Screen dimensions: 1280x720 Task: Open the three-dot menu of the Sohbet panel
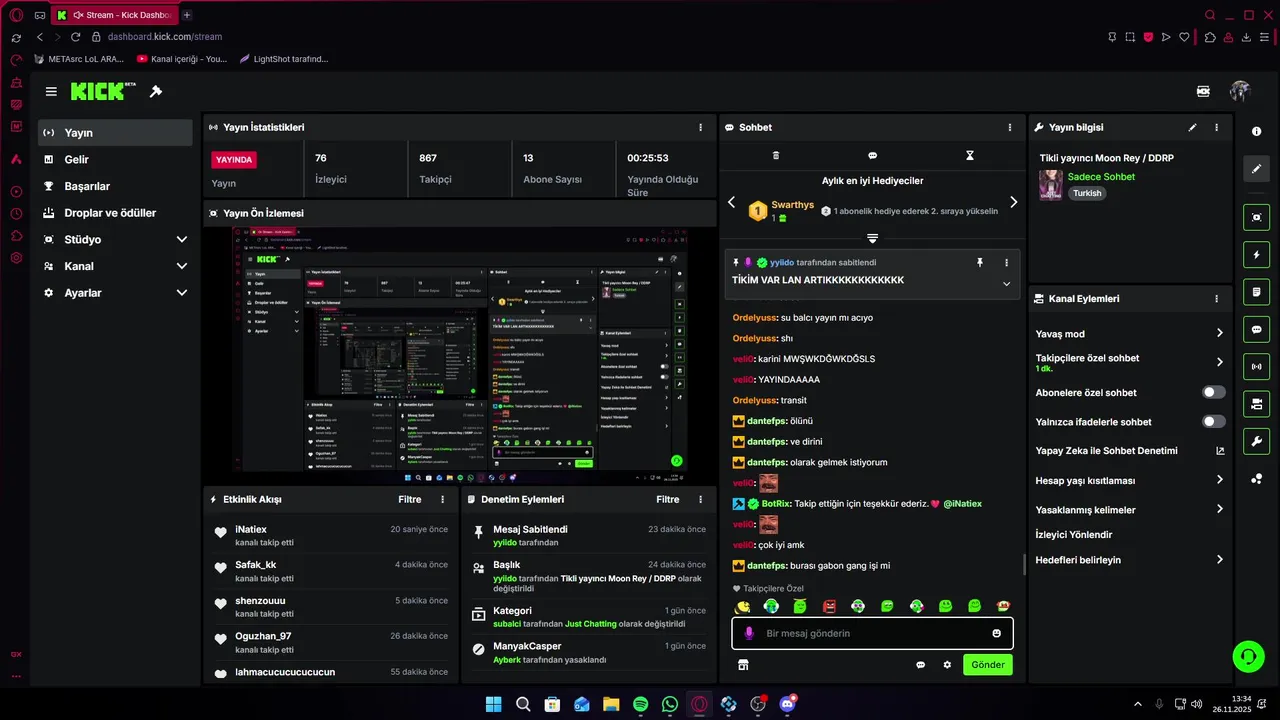tap(1010, 128)
